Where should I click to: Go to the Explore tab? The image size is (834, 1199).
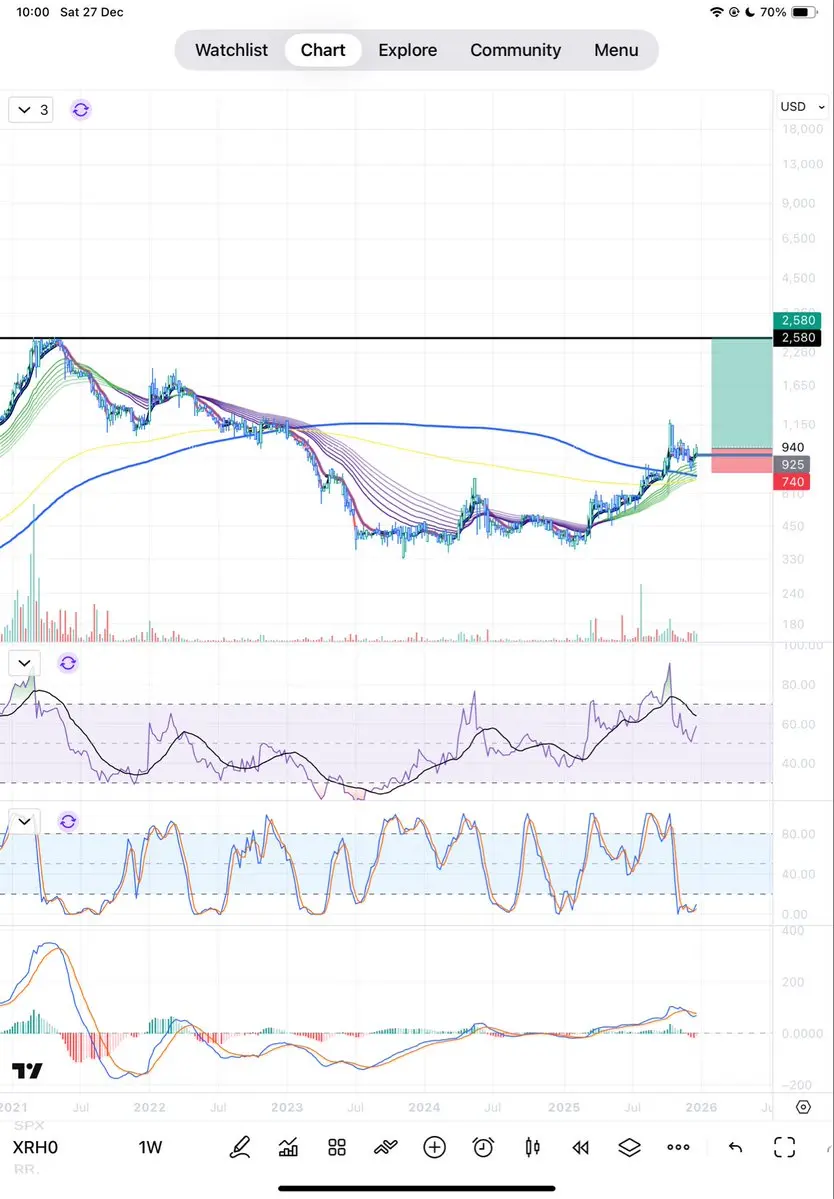[x=407, y=50]
